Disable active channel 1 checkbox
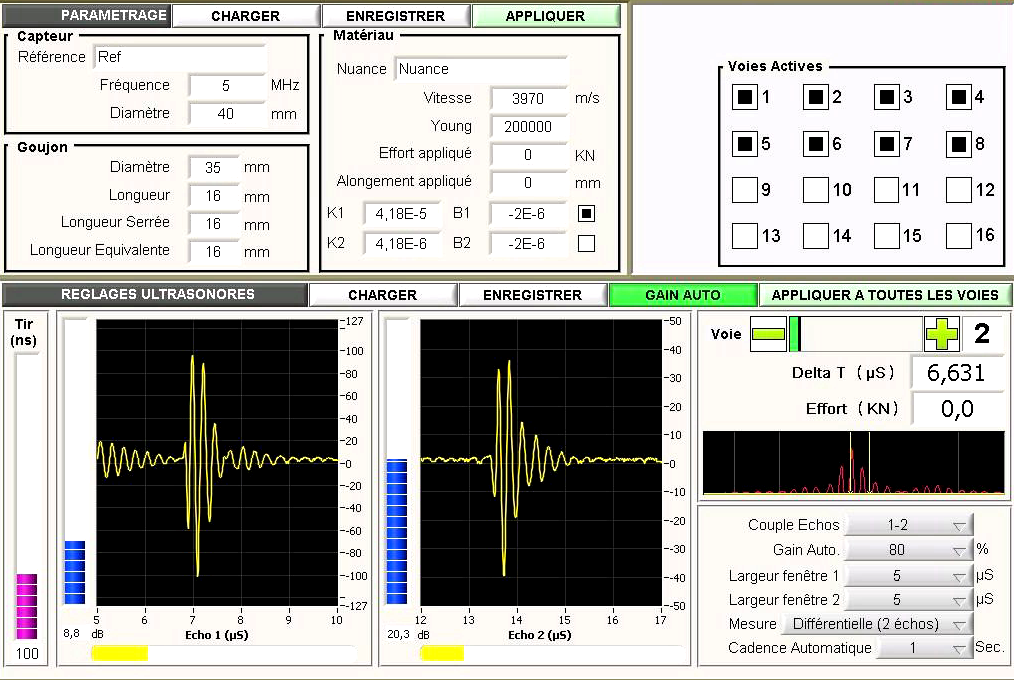The width and height of the screenshot is (1014, 680). [744, 97]
